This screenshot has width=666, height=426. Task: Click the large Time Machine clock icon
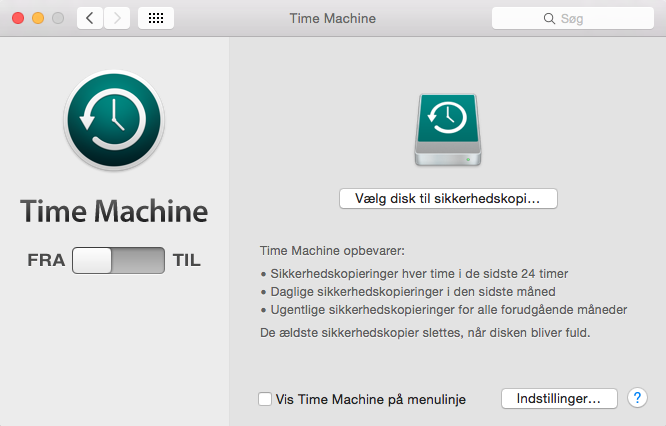[x=114, y=120]
